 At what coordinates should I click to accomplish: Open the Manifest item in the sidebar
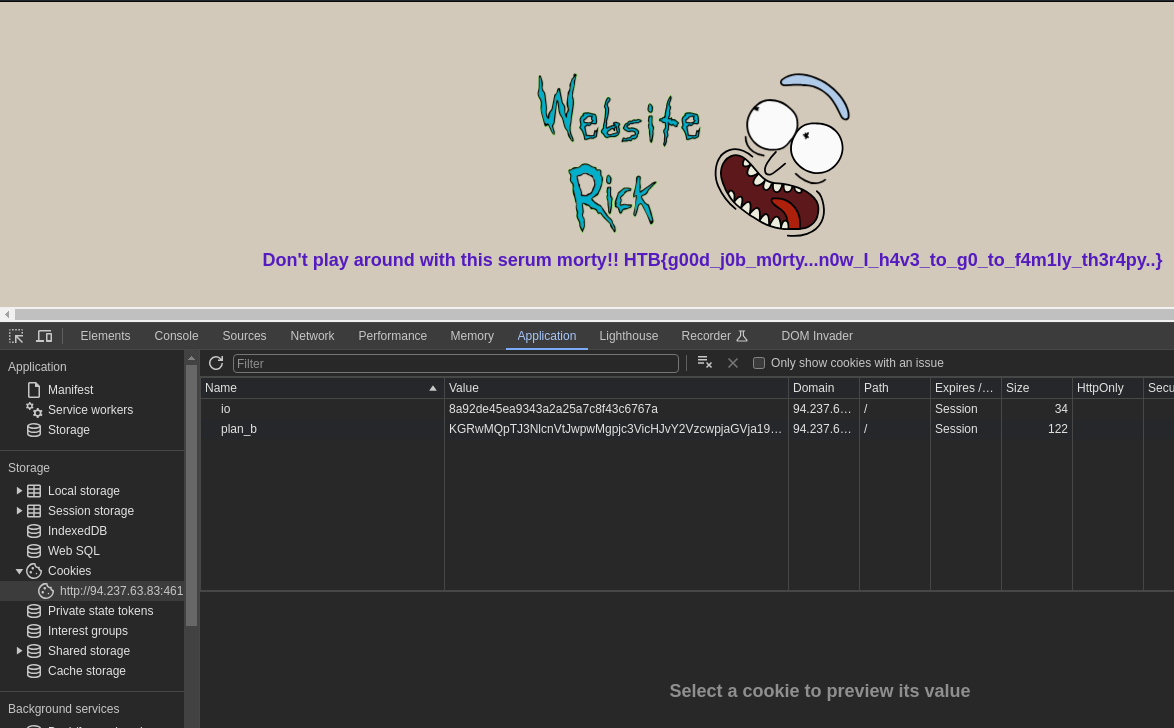pos(70,390)
